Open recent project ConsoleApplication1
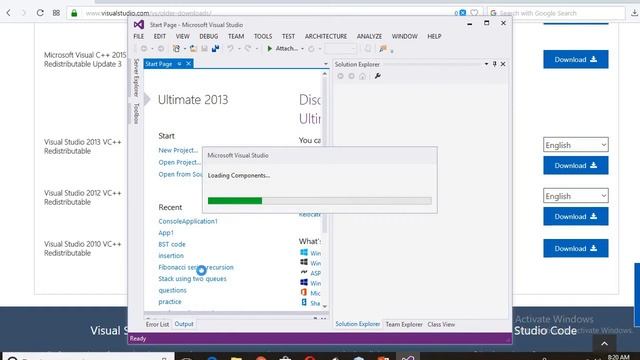Image resolution: width=640 pixels, height=360 pixels. pos(188,221)
